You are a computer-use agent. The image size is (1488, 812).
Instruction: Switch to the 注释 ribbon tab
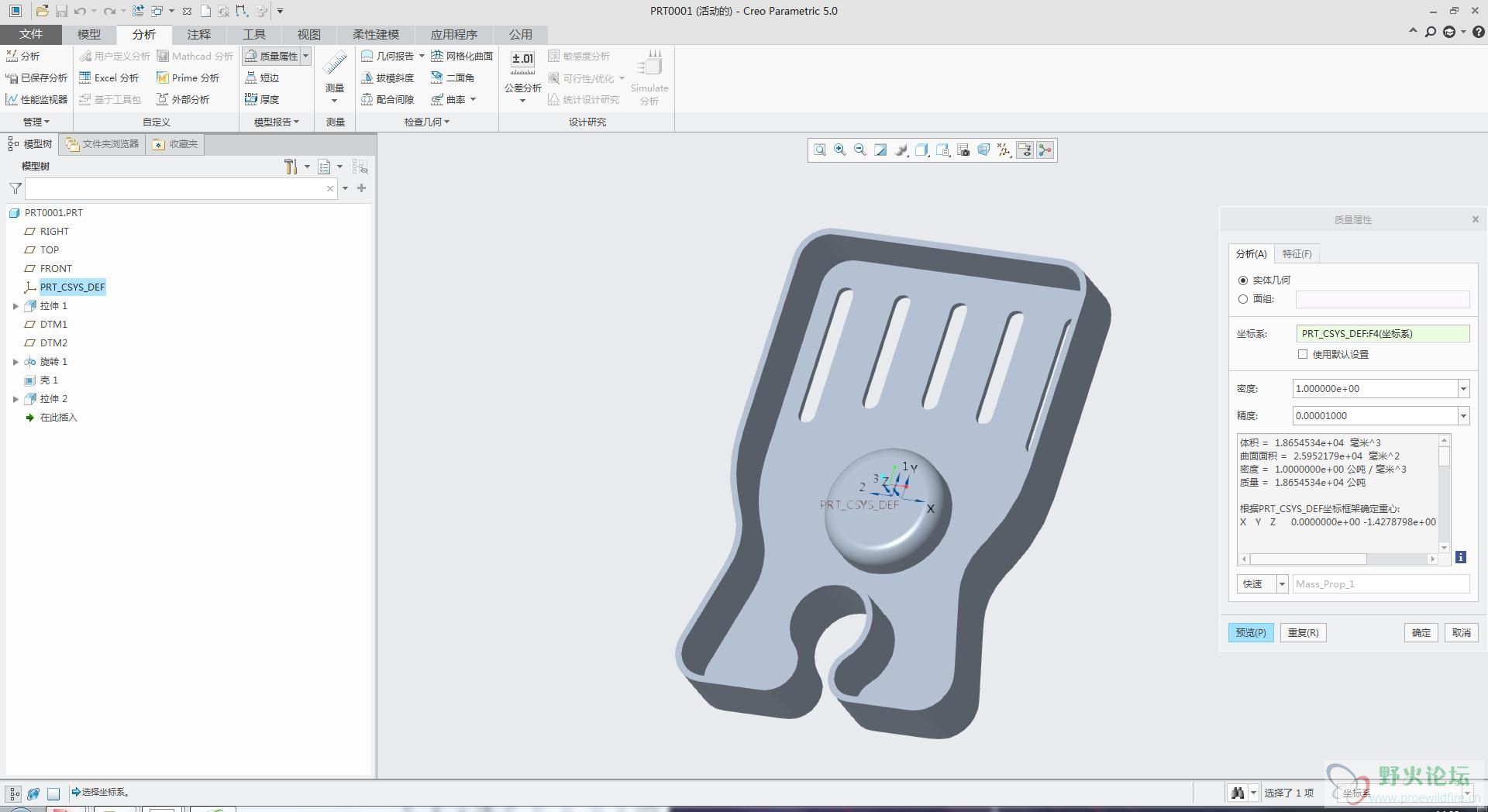tap(199, 34)
